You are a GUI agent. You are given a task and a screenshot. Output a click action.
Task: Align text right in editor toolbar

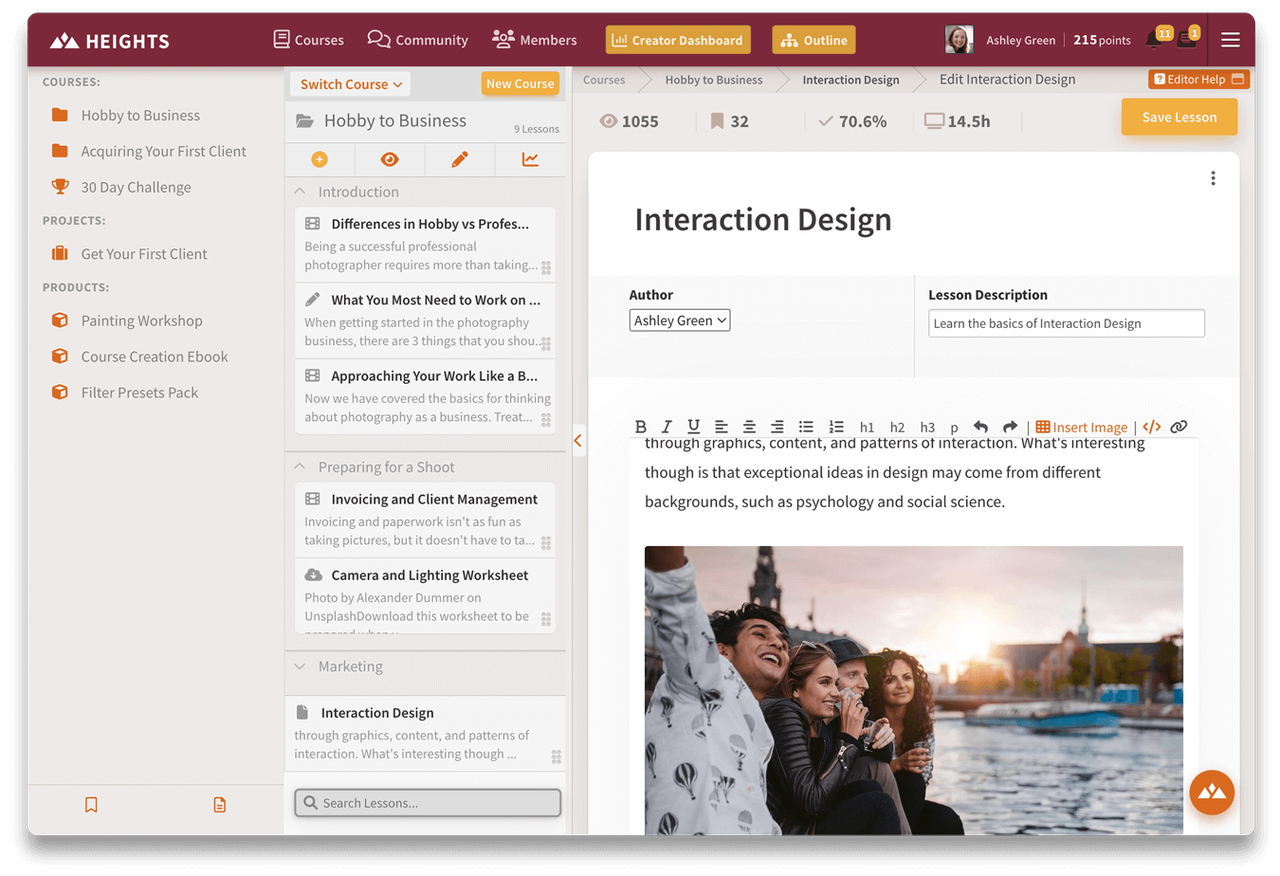pyautogui.click(x=777, y=427)
